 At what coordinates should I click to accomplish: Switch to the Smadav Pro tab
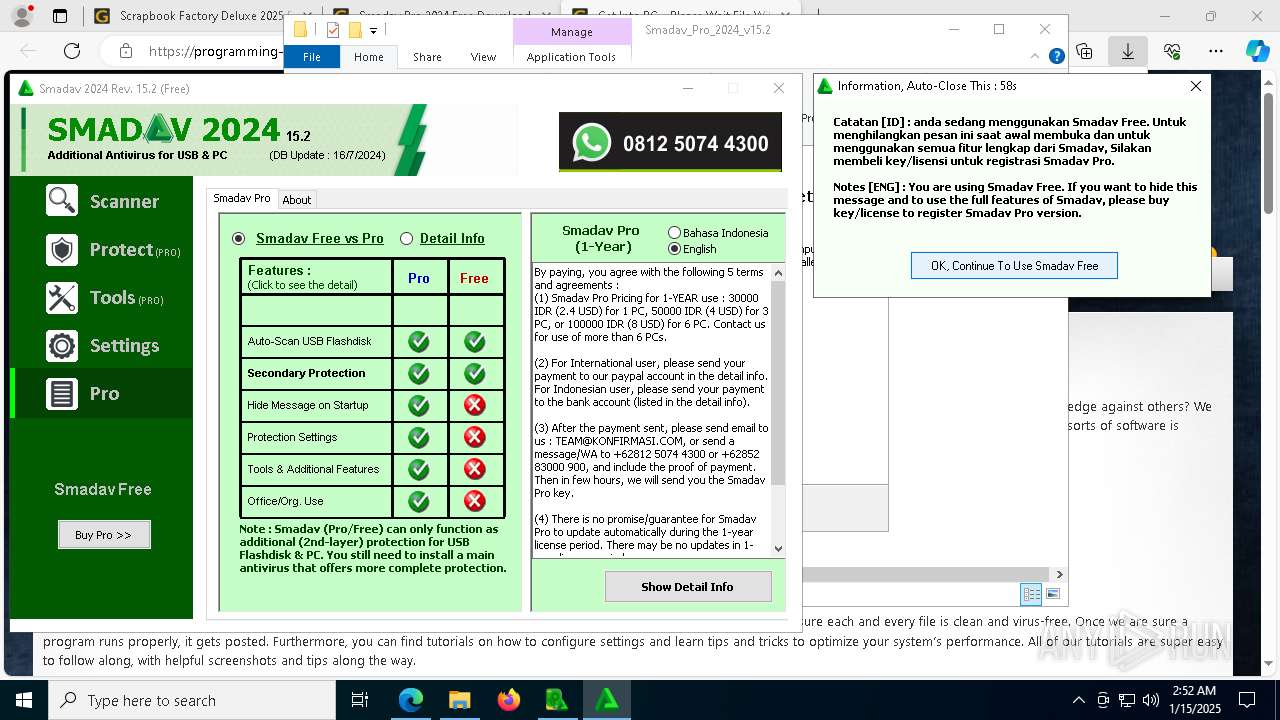(242, 198)
